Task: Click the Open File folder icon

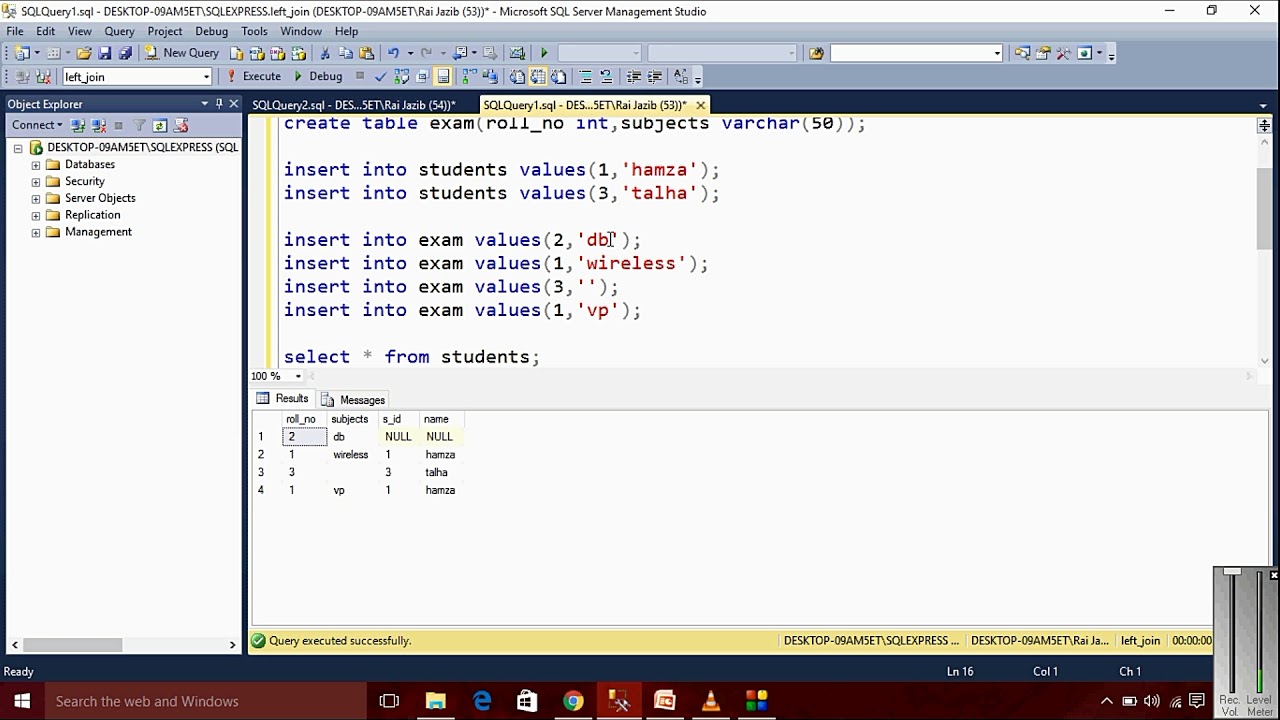Action: (x=84, y=53)
